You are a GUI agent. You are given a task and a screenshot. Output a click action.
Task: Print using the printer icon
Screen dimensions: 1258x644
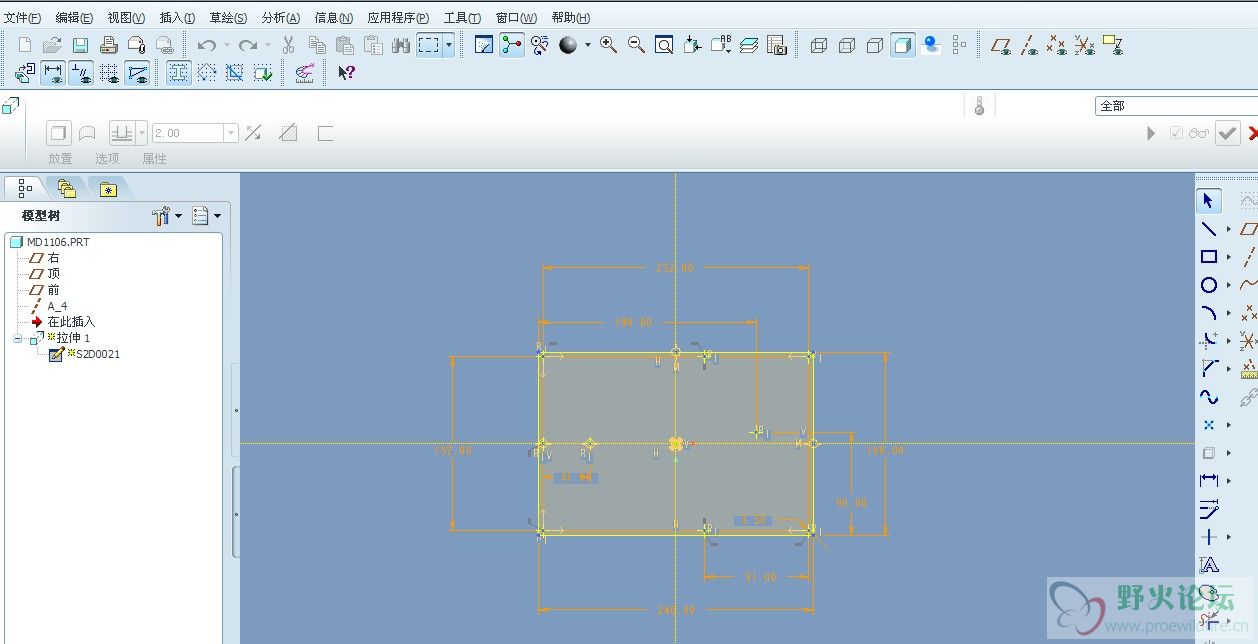click(x=109, y=45)
